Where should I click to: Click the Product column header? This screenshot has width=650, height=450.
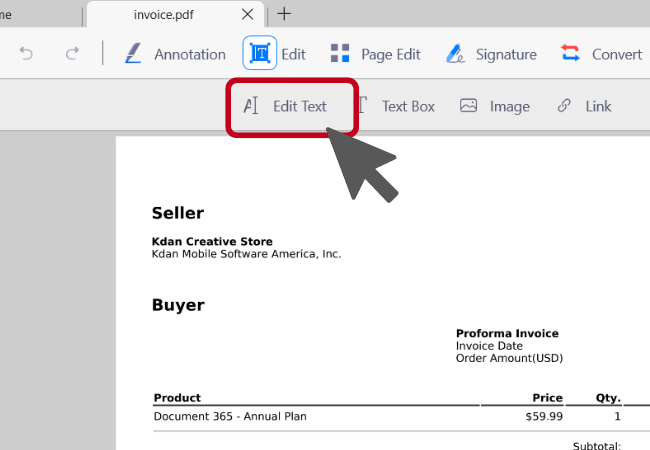[x=177, y=398]
